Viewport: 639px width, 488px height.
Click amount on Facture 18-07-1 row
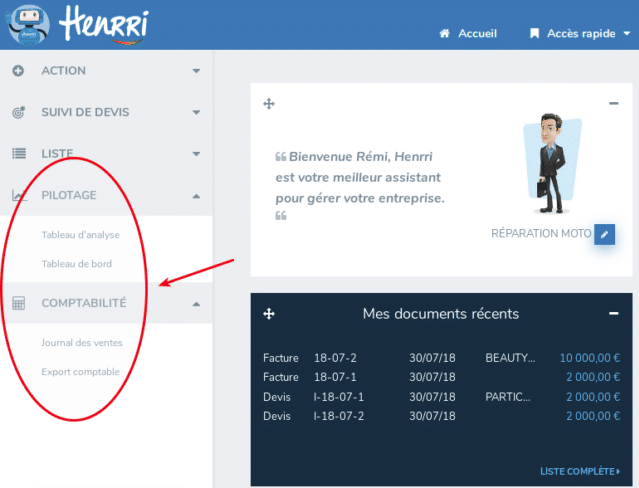coord(593,377)
